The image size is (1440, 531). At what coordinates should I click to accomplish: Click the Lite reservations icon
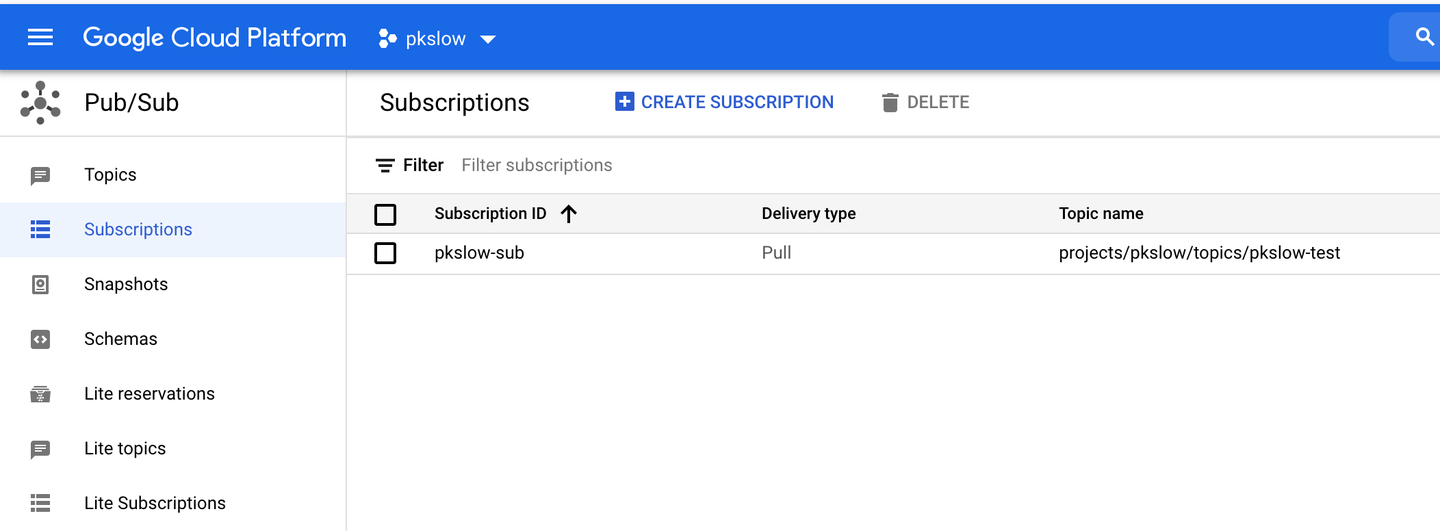tap(40, 394)
